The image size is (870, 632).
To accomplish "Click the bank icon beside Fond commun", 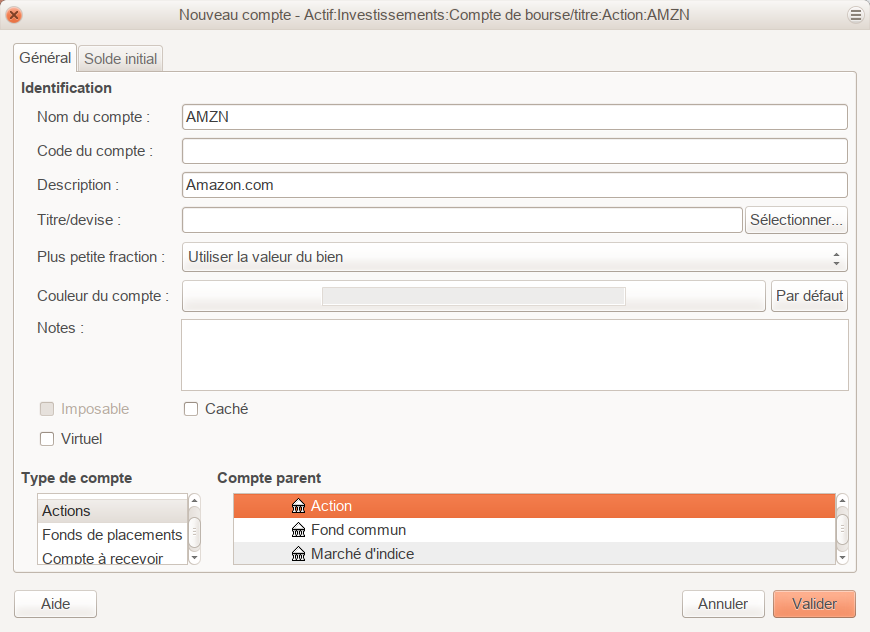I will (298, 530).
